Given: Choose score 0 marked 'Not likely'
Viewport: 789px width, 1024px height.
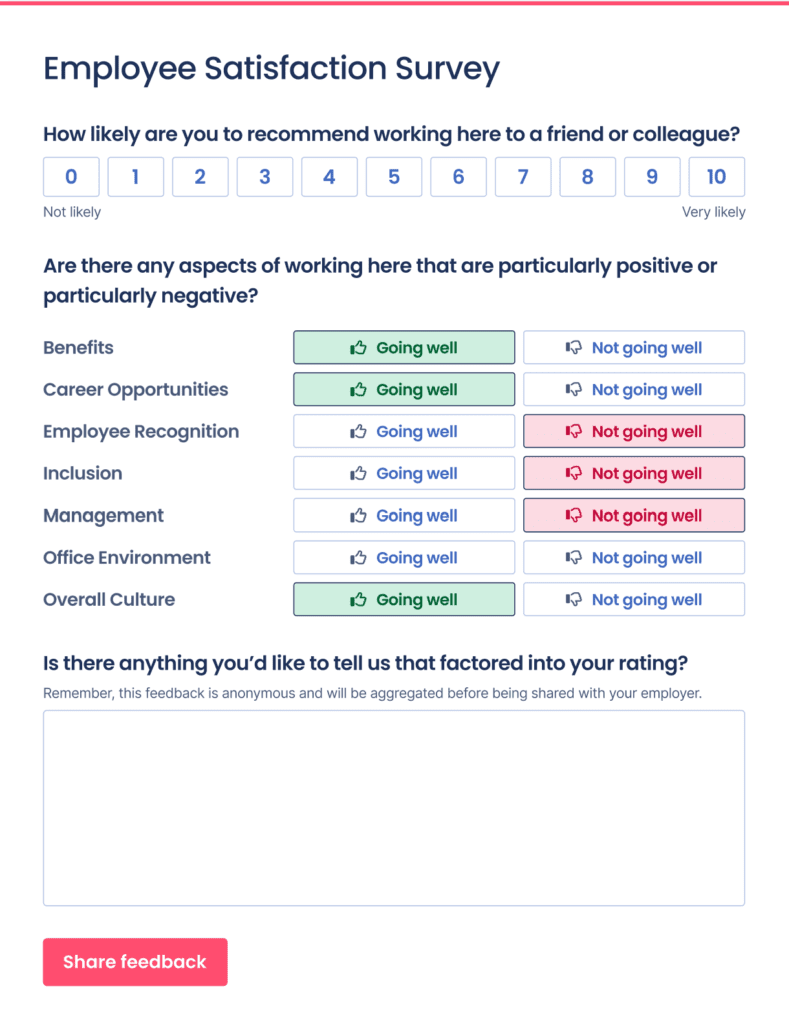Looking at the screenshot, I should coord(71,176).
